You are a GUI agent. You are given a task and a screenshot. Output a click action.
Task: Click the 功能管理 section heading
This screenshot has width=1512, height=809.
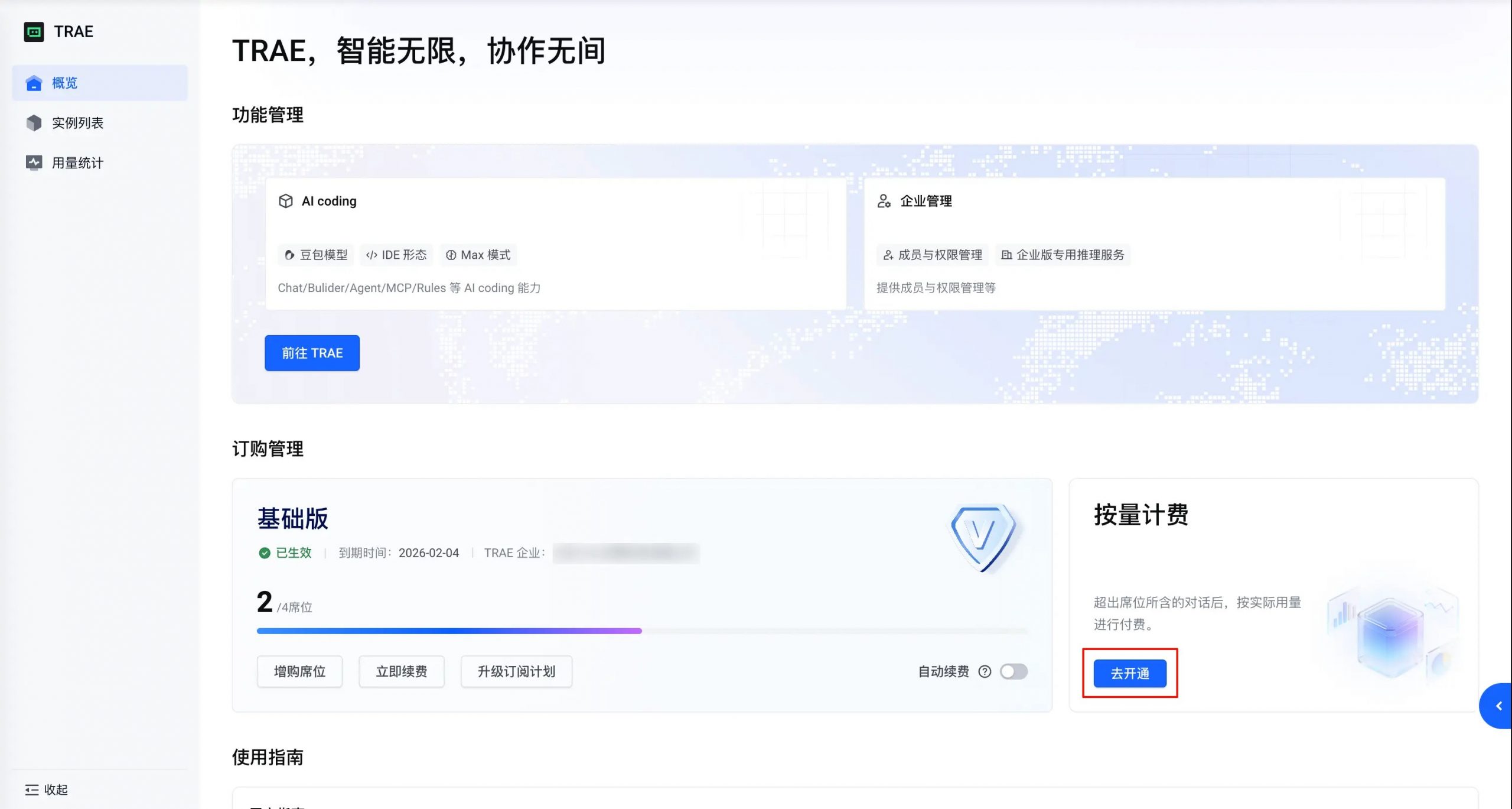pyautogui.click(x=268, y=115)
